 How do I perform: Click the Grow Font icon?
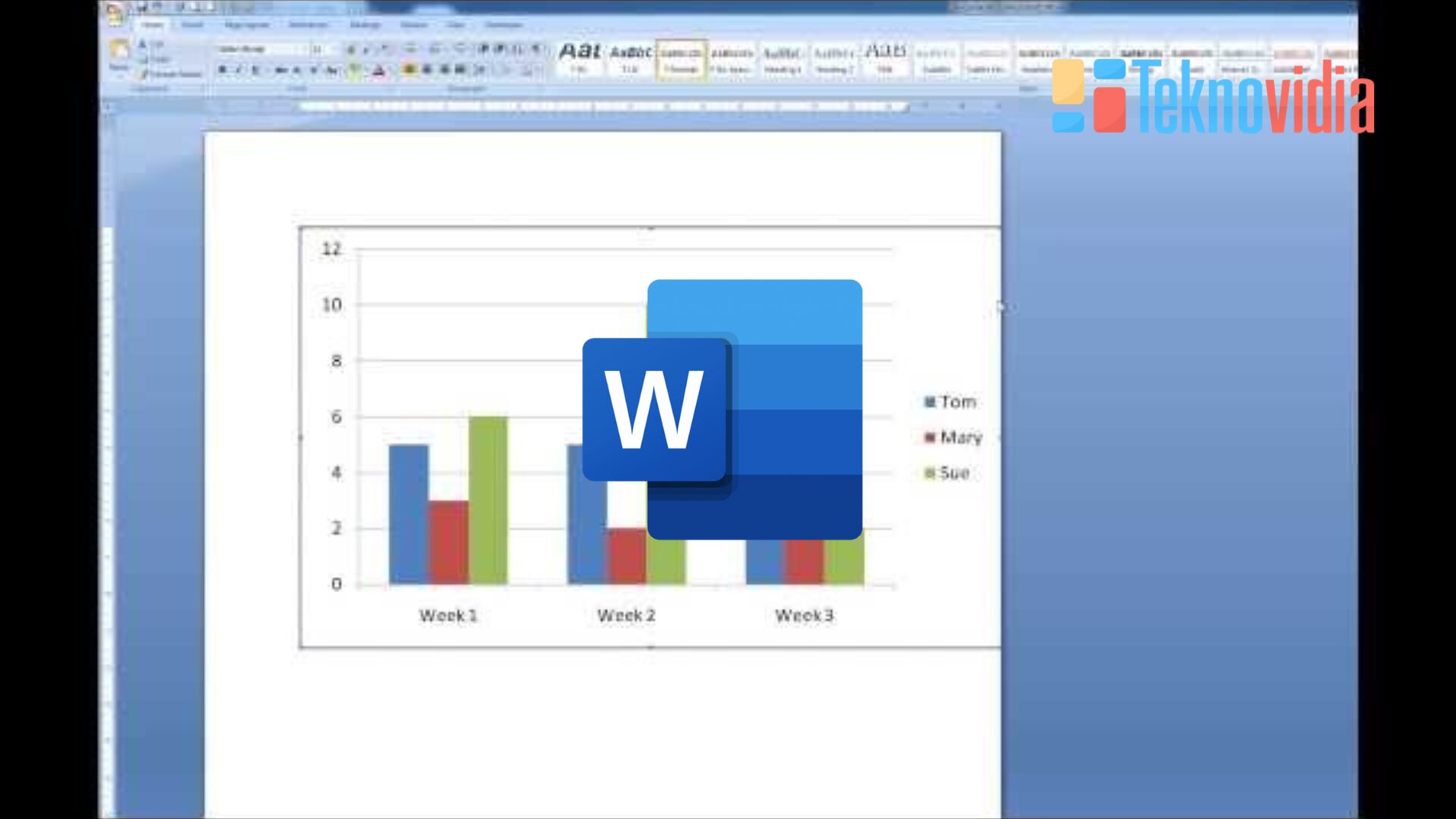pyautogui.click(x=351, y=49)
